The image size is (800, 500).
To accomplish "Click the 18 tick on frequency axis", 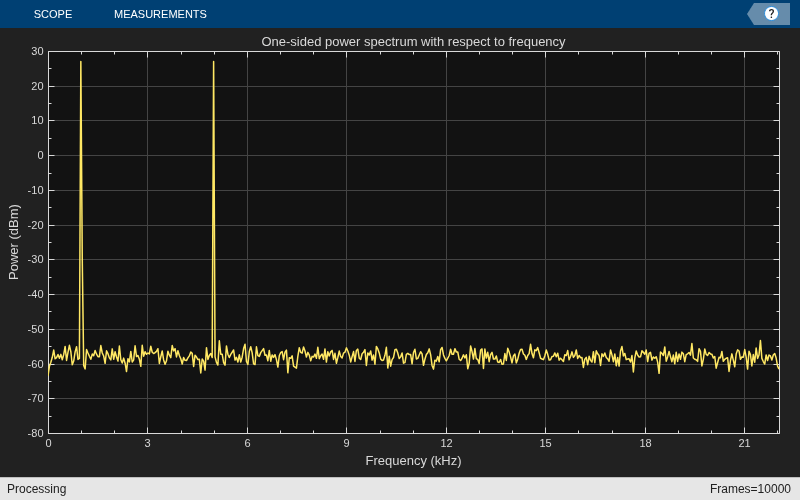I will pos(645,443).
